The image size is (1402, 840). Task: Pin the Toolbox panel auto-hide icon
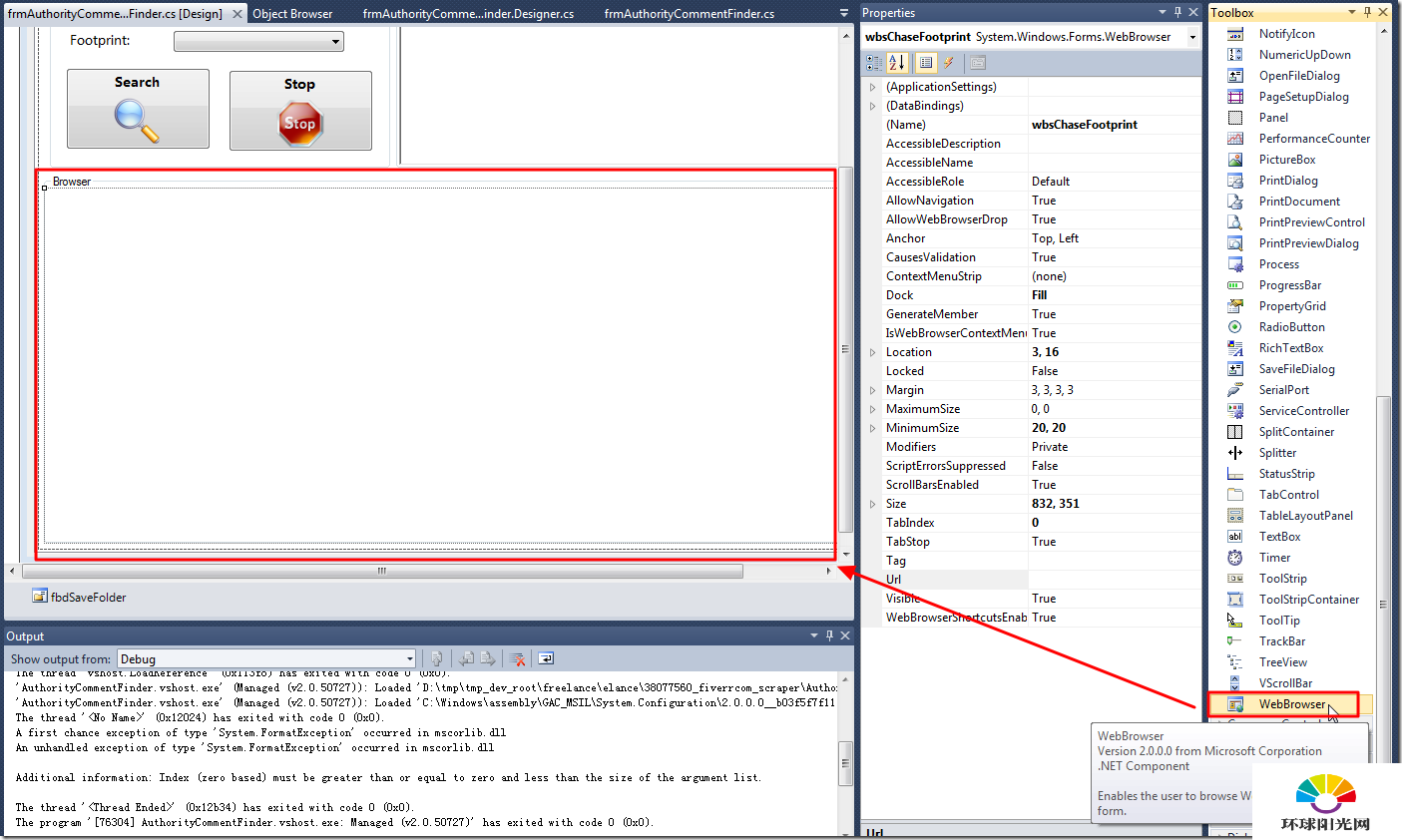tap(1367, 12)
